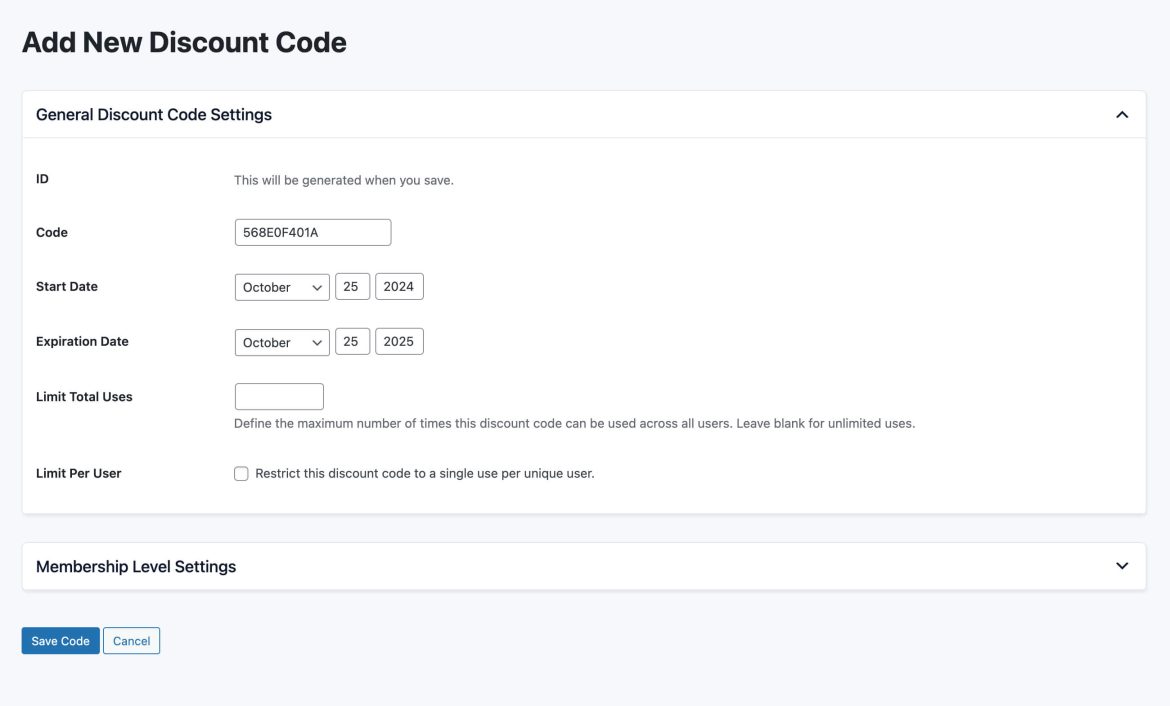Select the Expiration Date year field showing 2025
1170x706 pixels.
(x=399, y=341)
